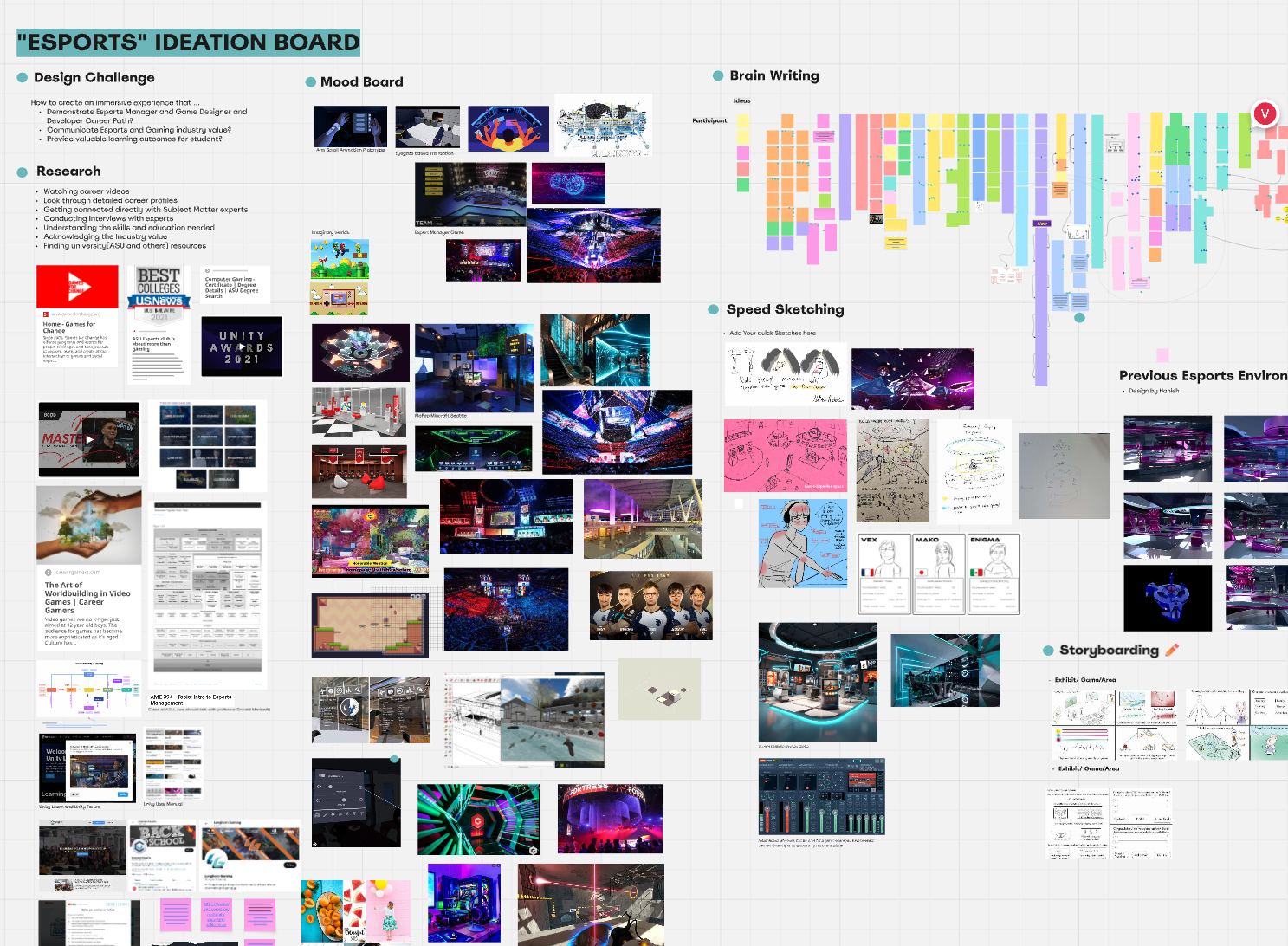
Task: Select the pink game-area sketch
Action: [785, 456]
